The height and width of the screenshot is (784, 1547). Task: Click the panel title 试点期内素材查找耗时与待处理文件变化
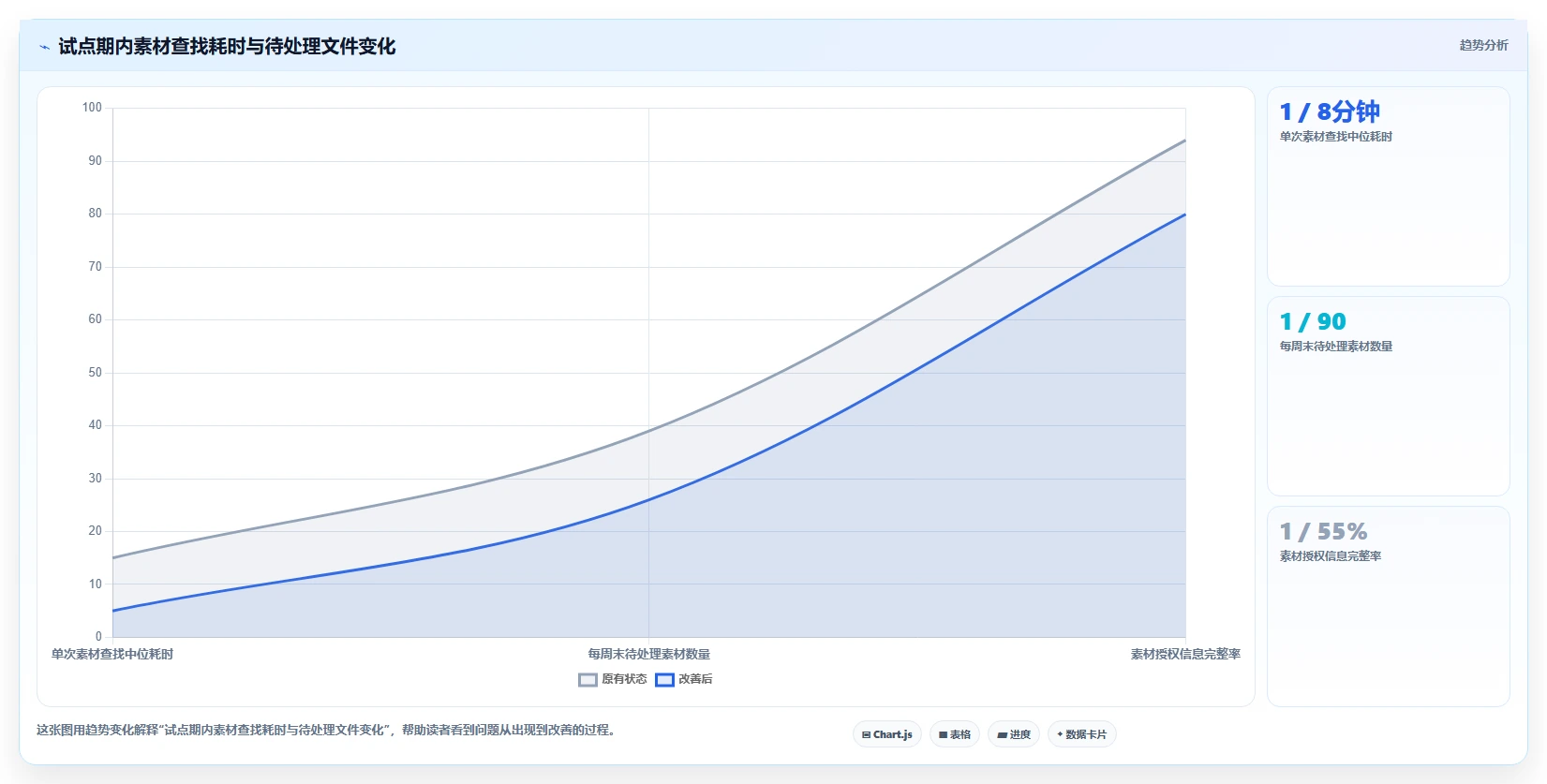point(227,46)
